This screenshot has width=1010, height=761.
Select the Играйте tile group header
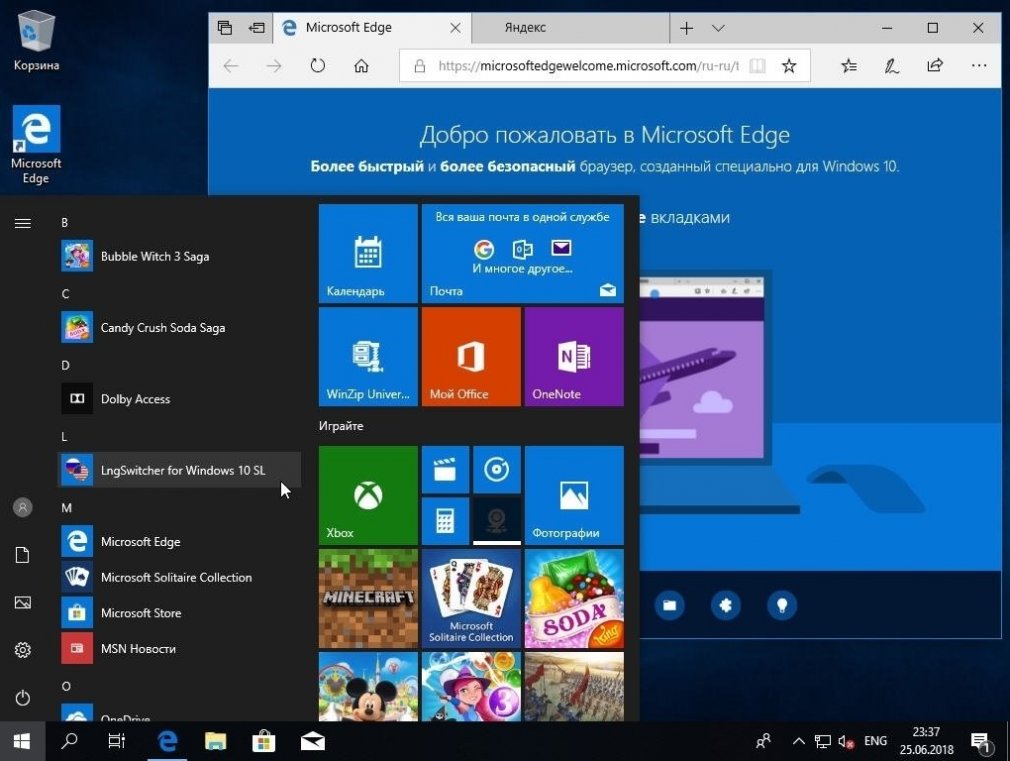pyautogui.click(x=341, y=426)
